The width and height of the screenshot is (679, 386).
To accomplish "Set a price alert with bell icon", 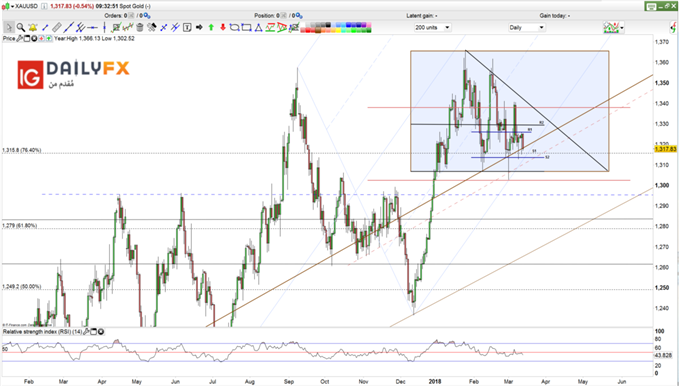I will [x=32, y=27].
